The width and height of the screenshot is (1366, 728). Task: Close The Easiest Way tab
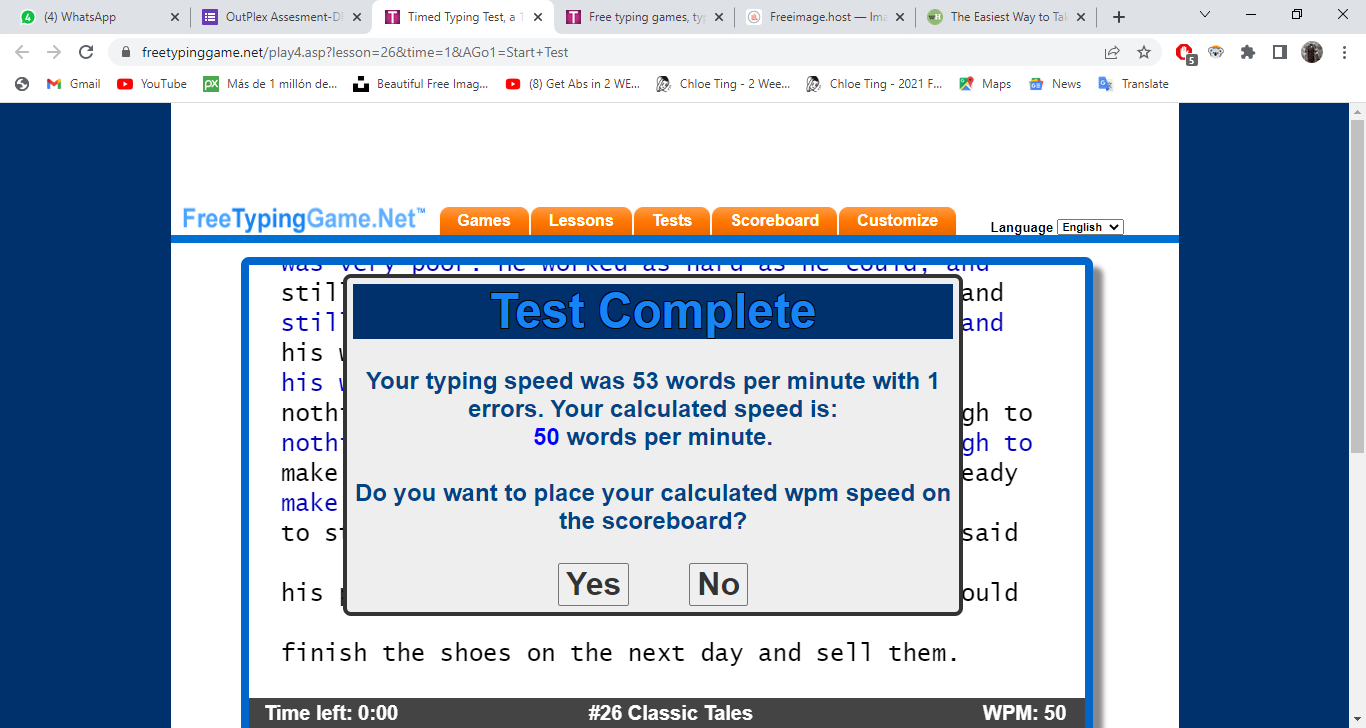(1080, 17)
